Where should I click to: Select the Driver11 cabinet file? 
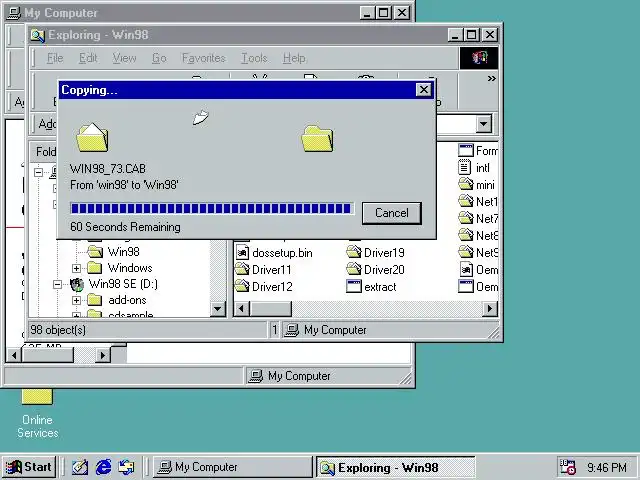point(264,270)
